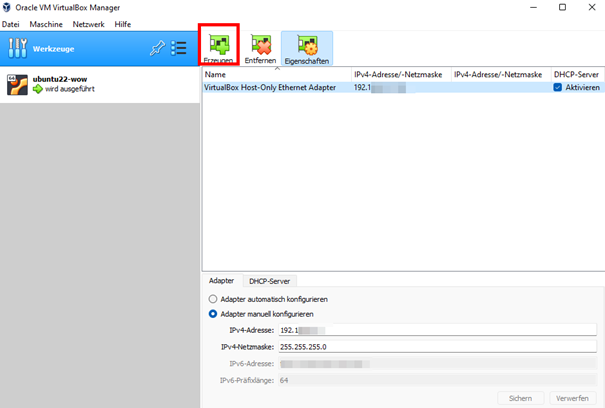Click the Entfernen remove network icon
605x408 pixels.
pyautogui.click(x=260, y=44)
